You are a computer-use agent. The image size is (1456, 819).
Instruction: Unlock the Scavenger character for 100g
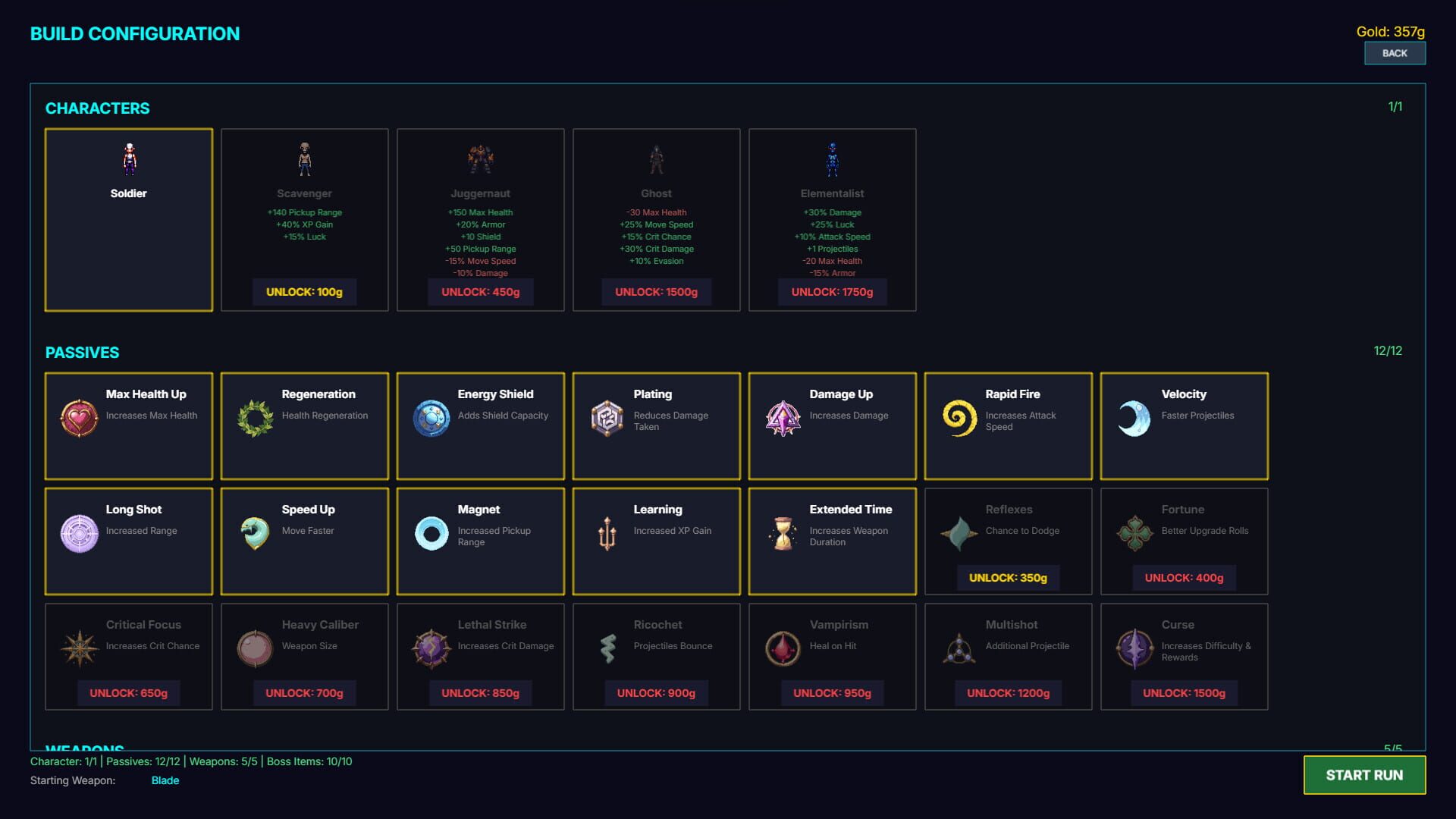[304, 292]
